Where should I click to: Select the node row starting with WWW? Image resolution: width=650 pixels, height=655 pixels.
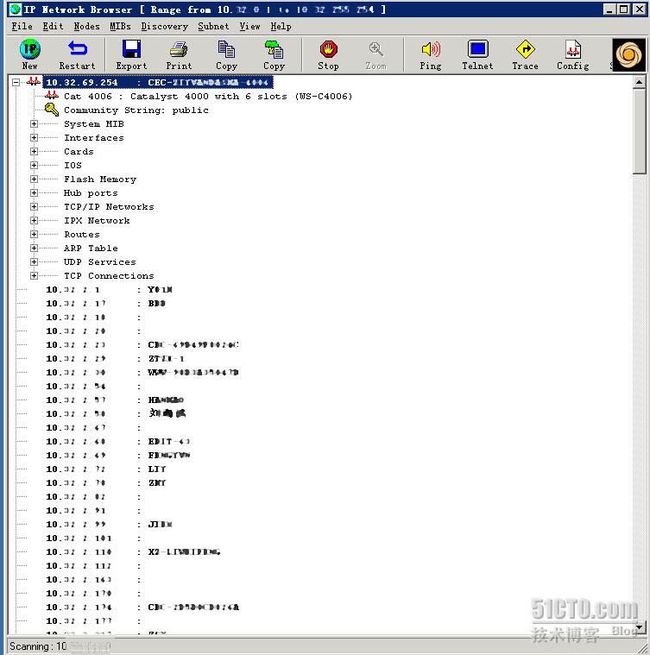[x=142, y=372]
